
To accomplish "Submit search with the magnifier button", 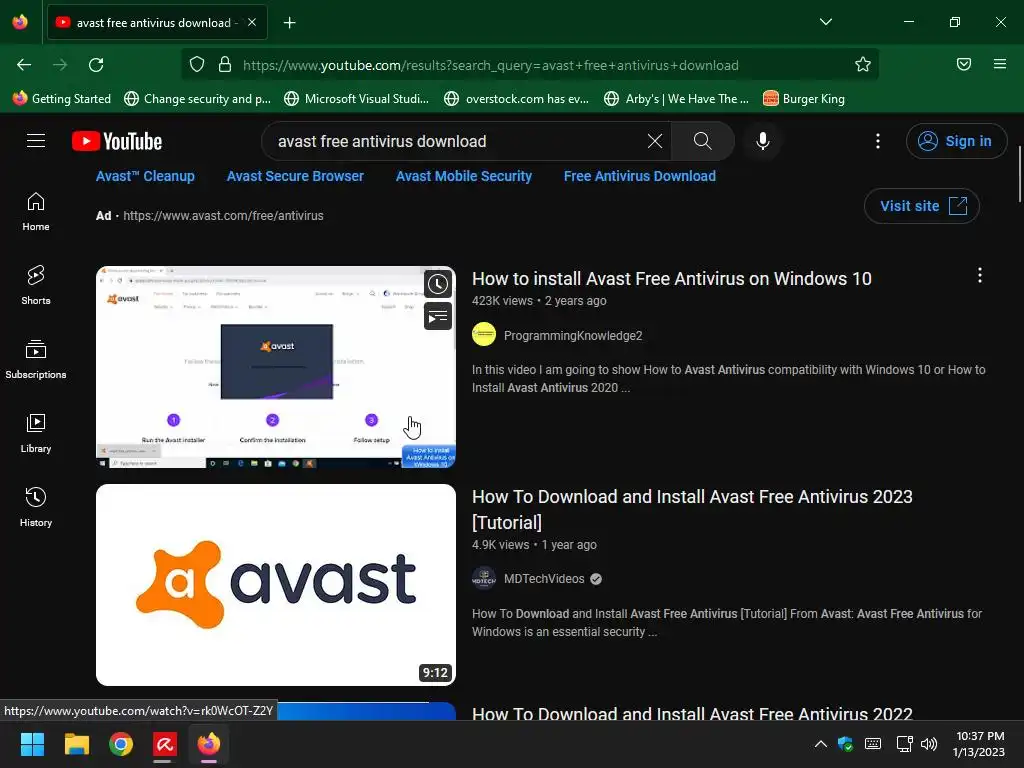I will pos(703,141).
